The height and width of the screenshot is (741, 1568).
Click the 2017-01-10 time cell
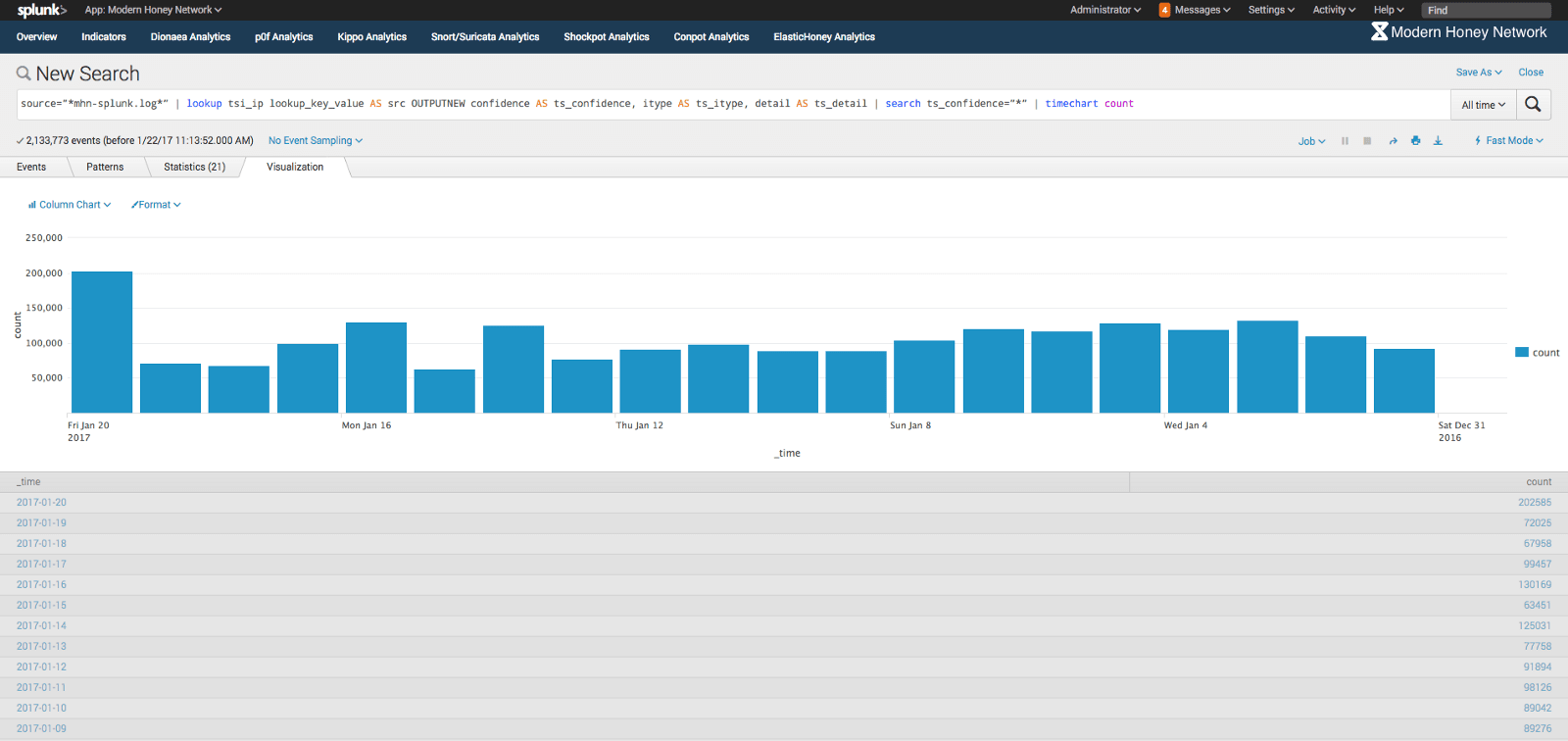coord(41,709)
